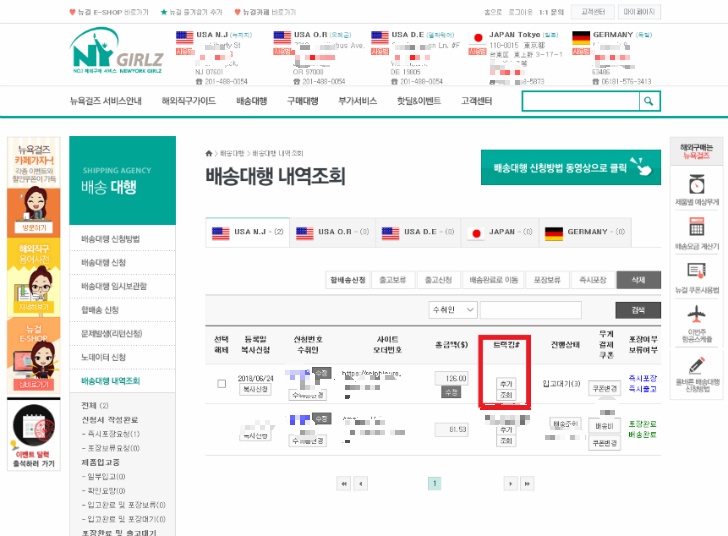Click the magnifier search icon in header
Screen dimensions: 728x536
649,101
